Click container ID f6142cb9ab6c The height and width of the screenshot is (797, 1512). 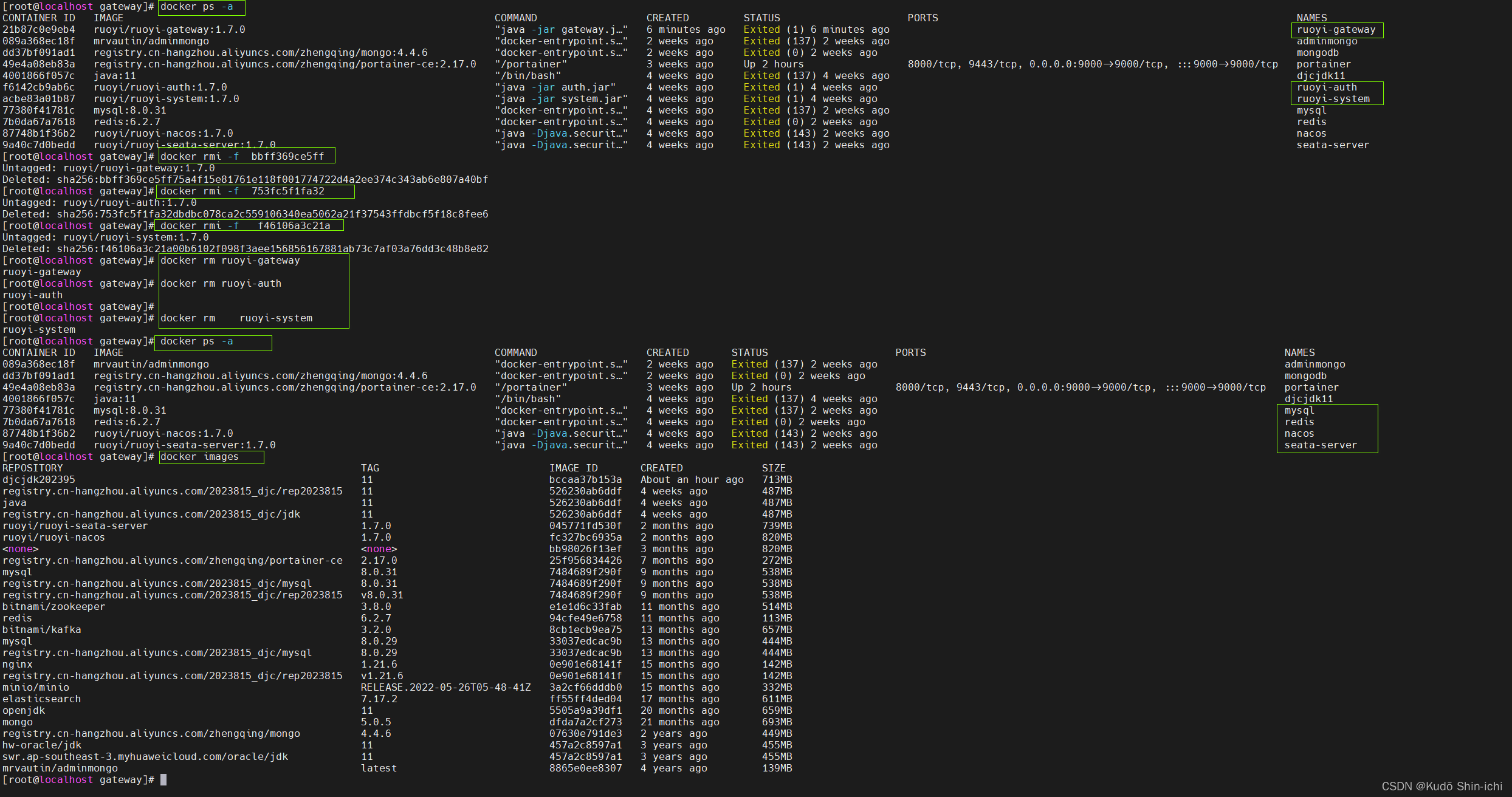39,87
